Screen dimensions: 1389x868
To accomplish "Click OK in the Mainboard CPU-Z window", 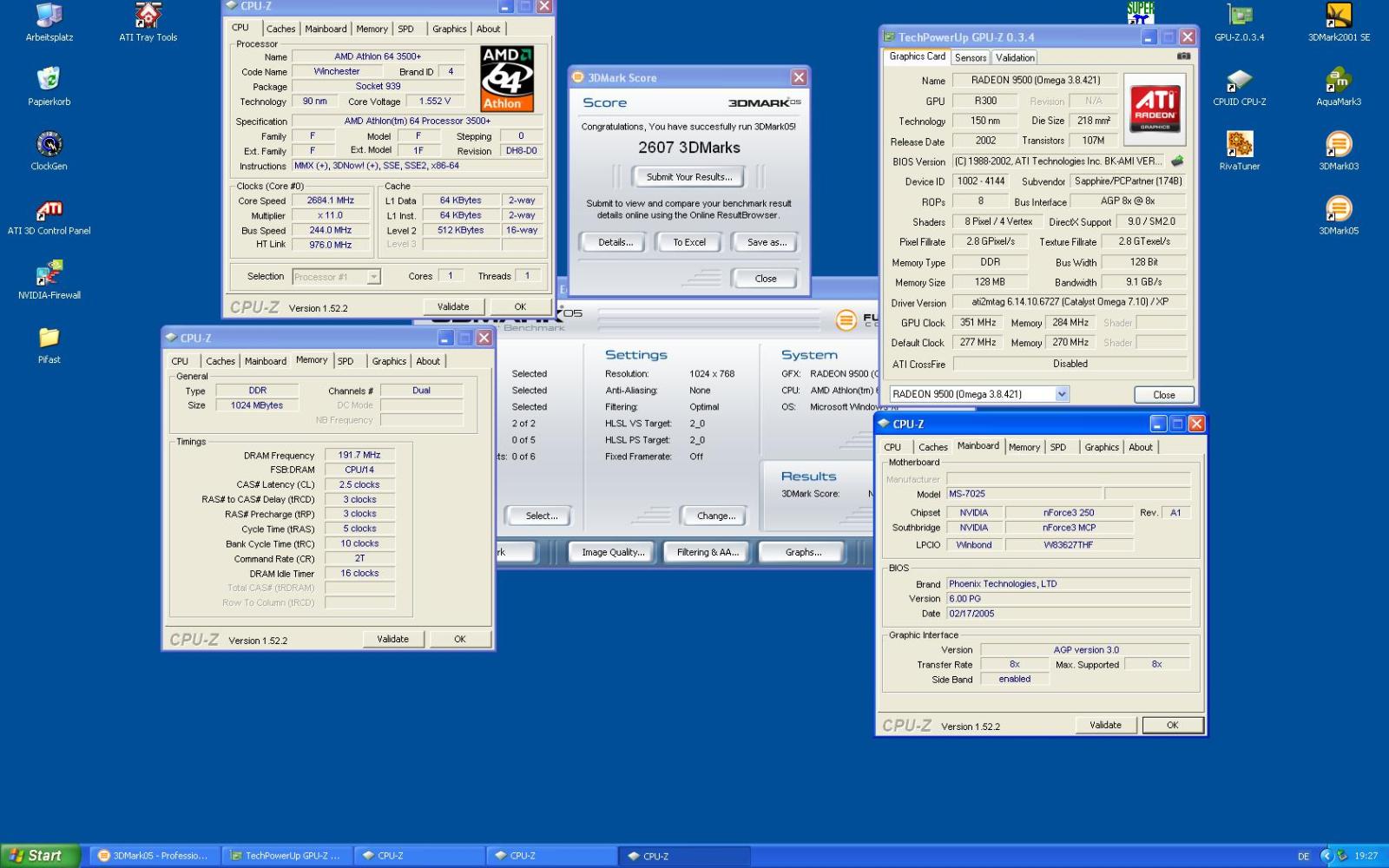I will (x=1173, y=725).
